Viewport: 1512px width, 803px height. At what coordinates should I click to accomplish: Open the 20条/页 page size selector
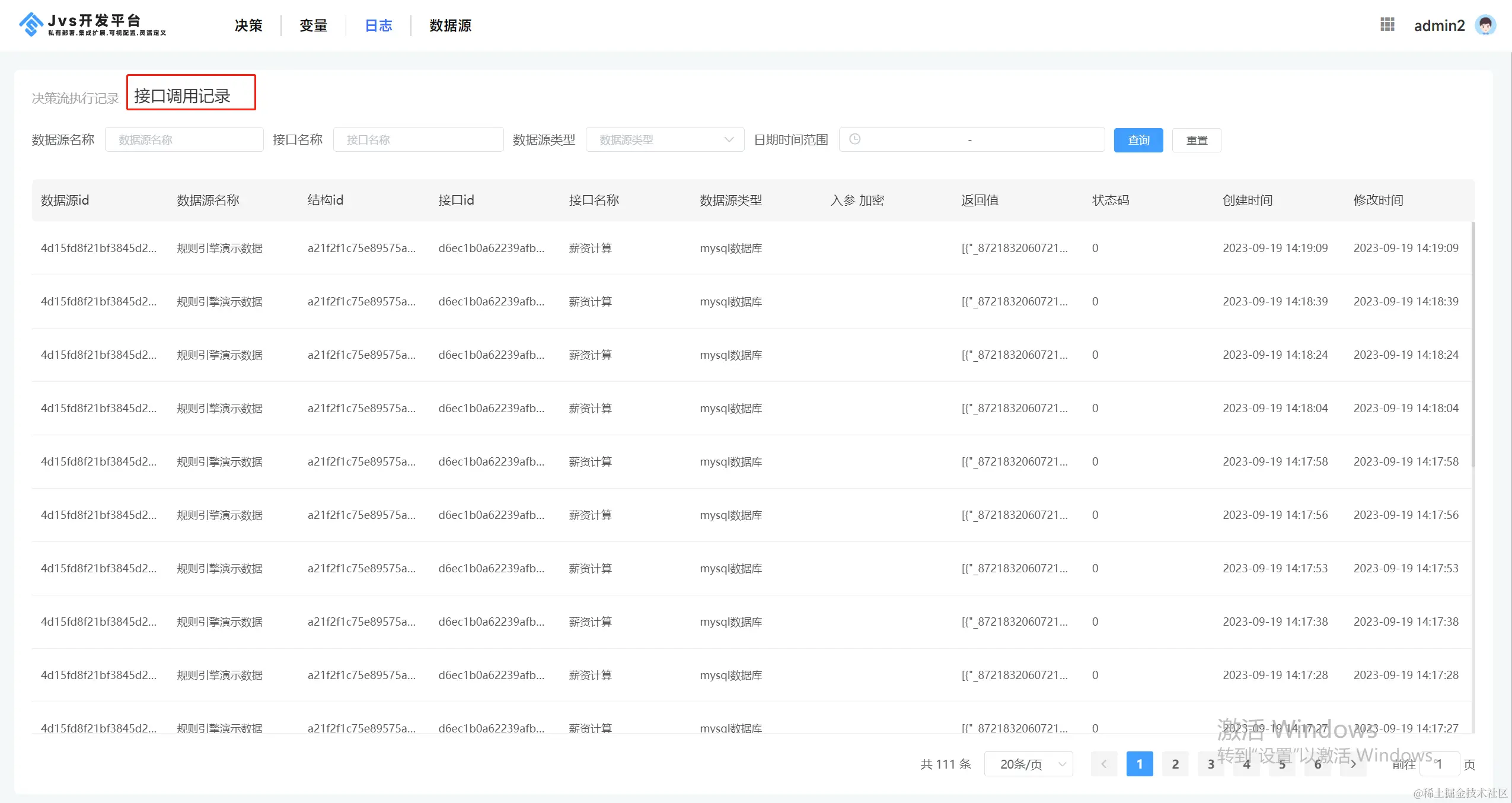[1029, 764]
